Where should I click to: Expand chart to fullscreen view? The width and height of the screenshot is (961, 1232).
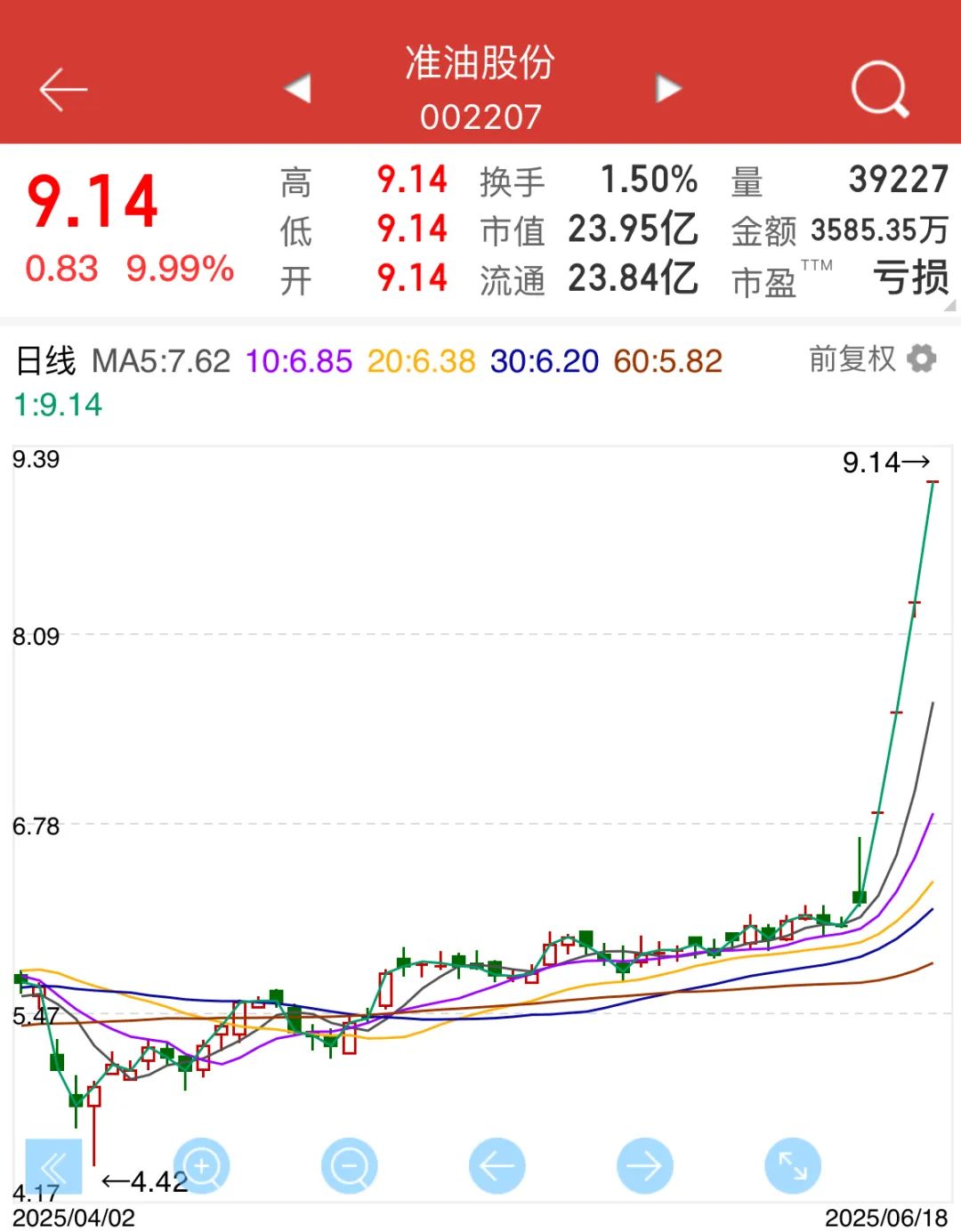[792, 1165]
